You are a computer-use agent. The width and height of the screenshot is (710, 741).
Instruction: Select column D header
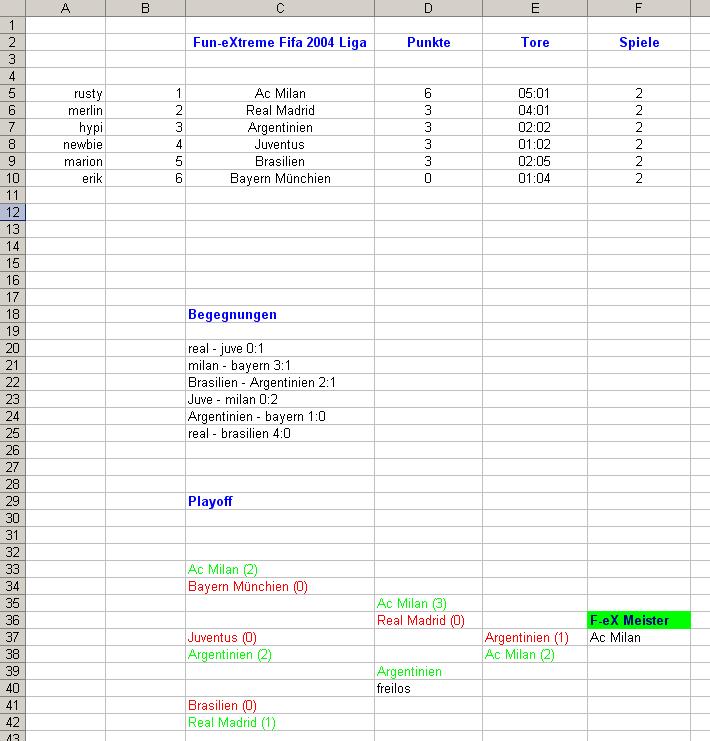428,8
